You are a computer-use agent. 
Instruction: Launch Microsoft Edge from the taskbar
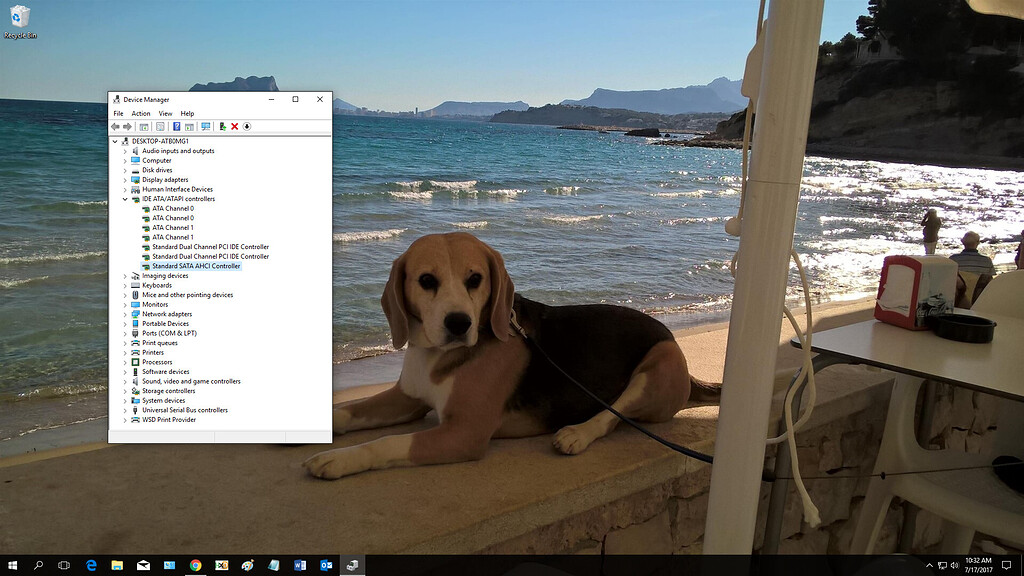[91, 566]
